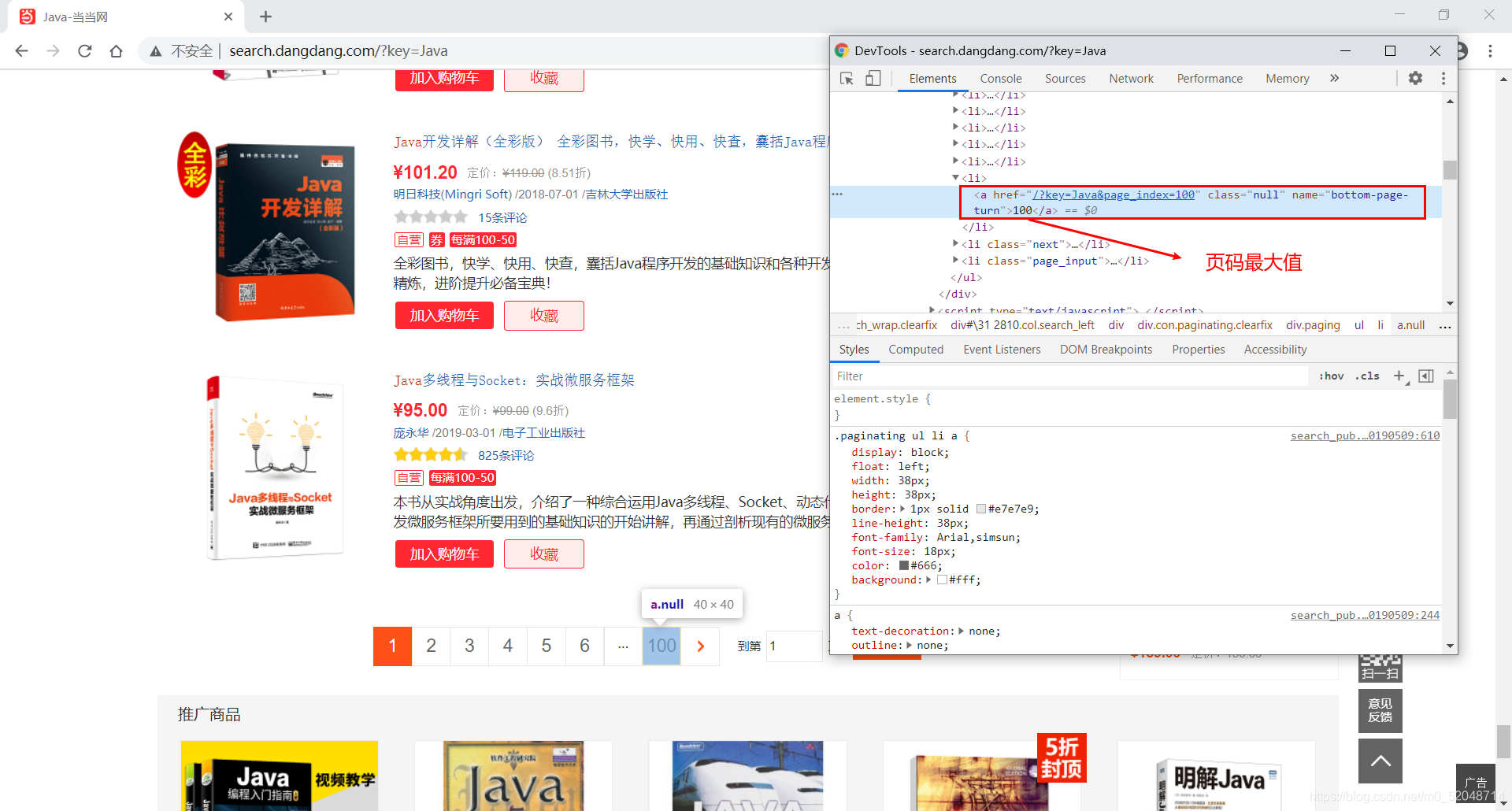Viewport: 1512px width, 811px height.
Task: Toggle the device emulation toolbar in DevTools
Action: point(873,78)
